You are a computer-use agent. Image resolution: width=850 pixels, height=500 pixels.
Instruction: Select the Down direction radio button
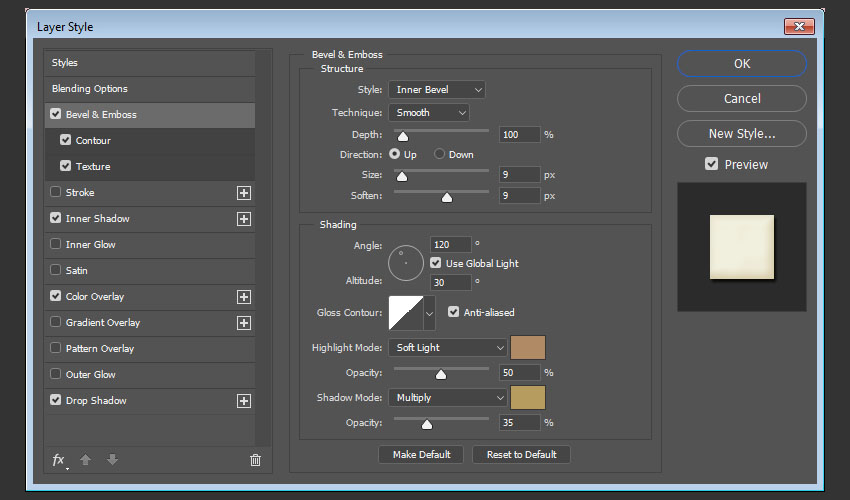439,155
